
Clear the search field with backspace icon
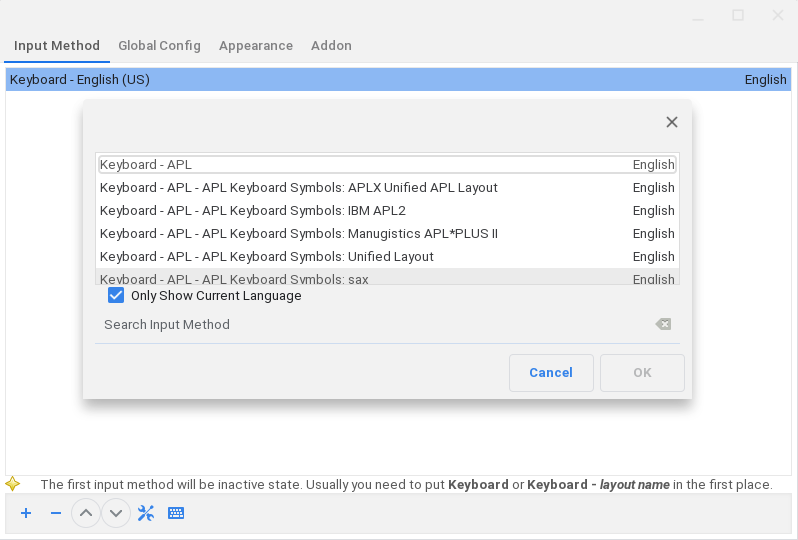click(x=663, y=324)
